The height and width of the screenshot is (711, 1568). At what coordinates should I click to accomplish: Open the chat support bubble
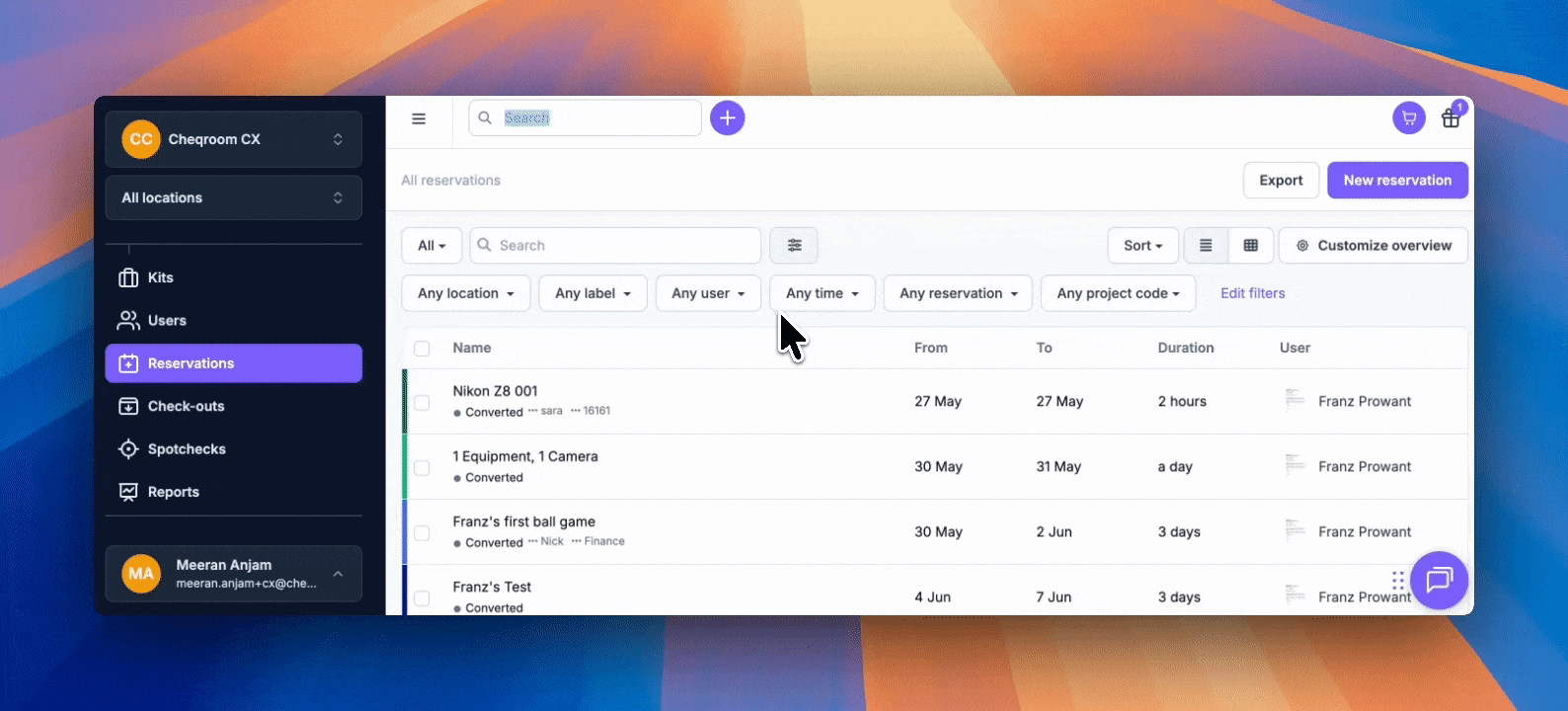(x=1439, y=580)
